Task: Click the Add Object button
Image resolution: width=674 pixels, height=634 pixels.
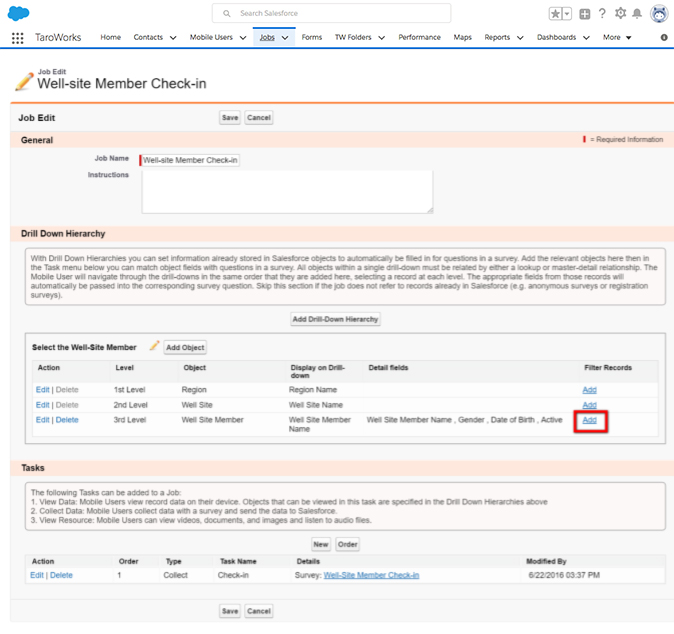Action: [185, 348]
